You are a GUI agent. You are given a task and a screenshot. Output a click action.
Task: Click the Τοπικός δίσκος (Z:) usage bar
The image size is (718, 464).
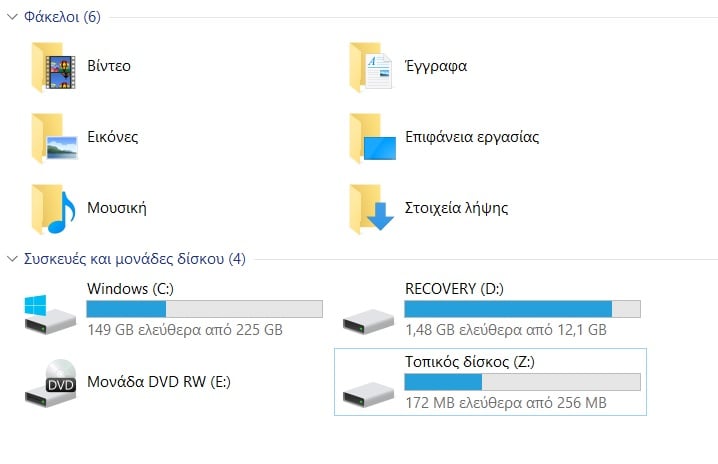(x=522, y=382)
